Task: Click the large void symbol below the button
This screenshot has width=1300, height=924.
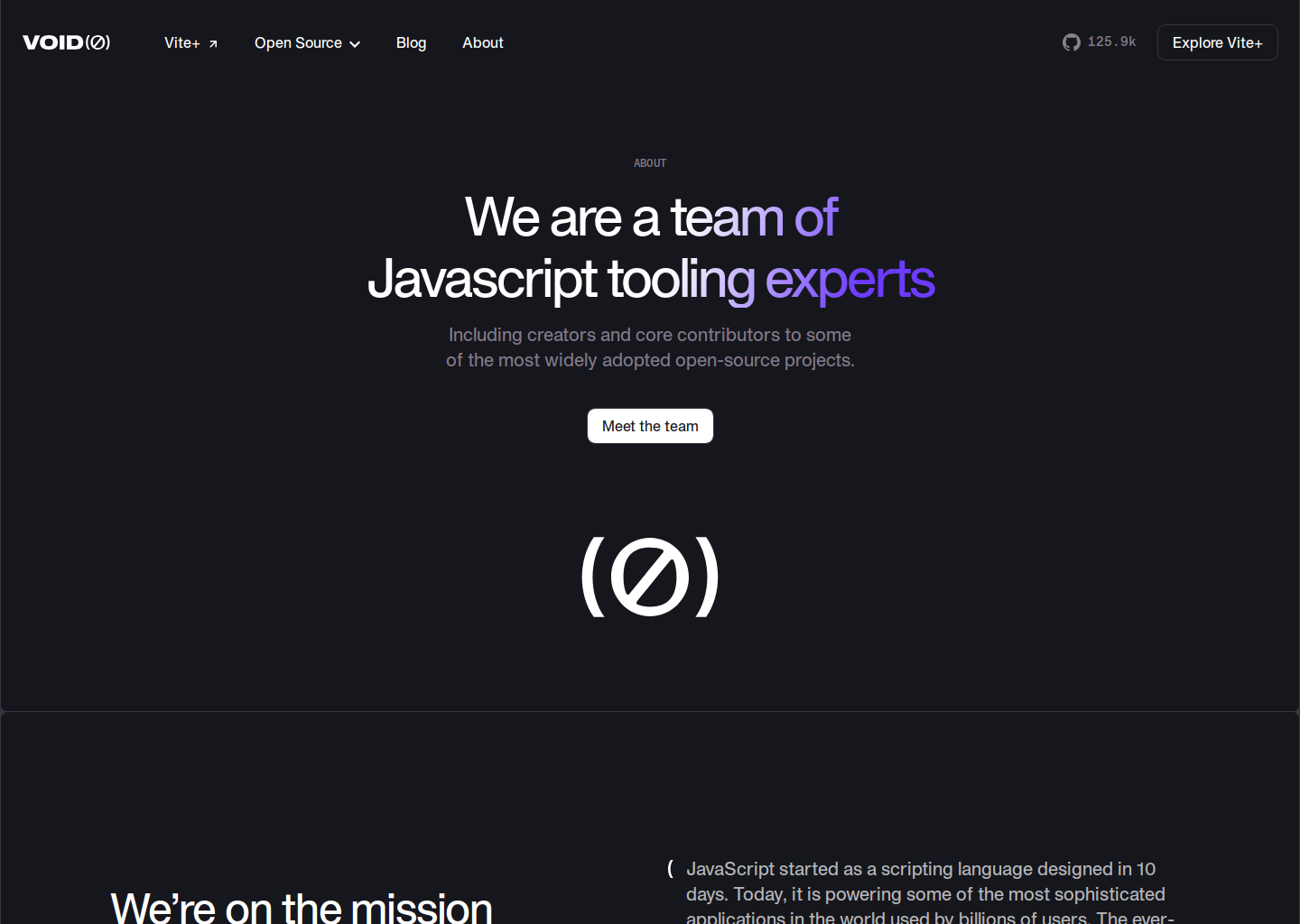Action: (x=650, y=577)
